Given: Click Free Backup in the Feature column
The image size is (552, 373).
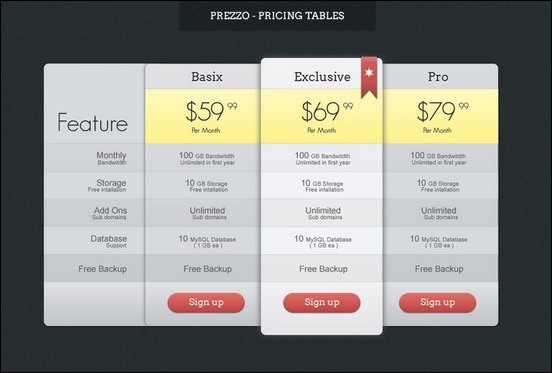Looking at the screenshot, I should (102, 269).
